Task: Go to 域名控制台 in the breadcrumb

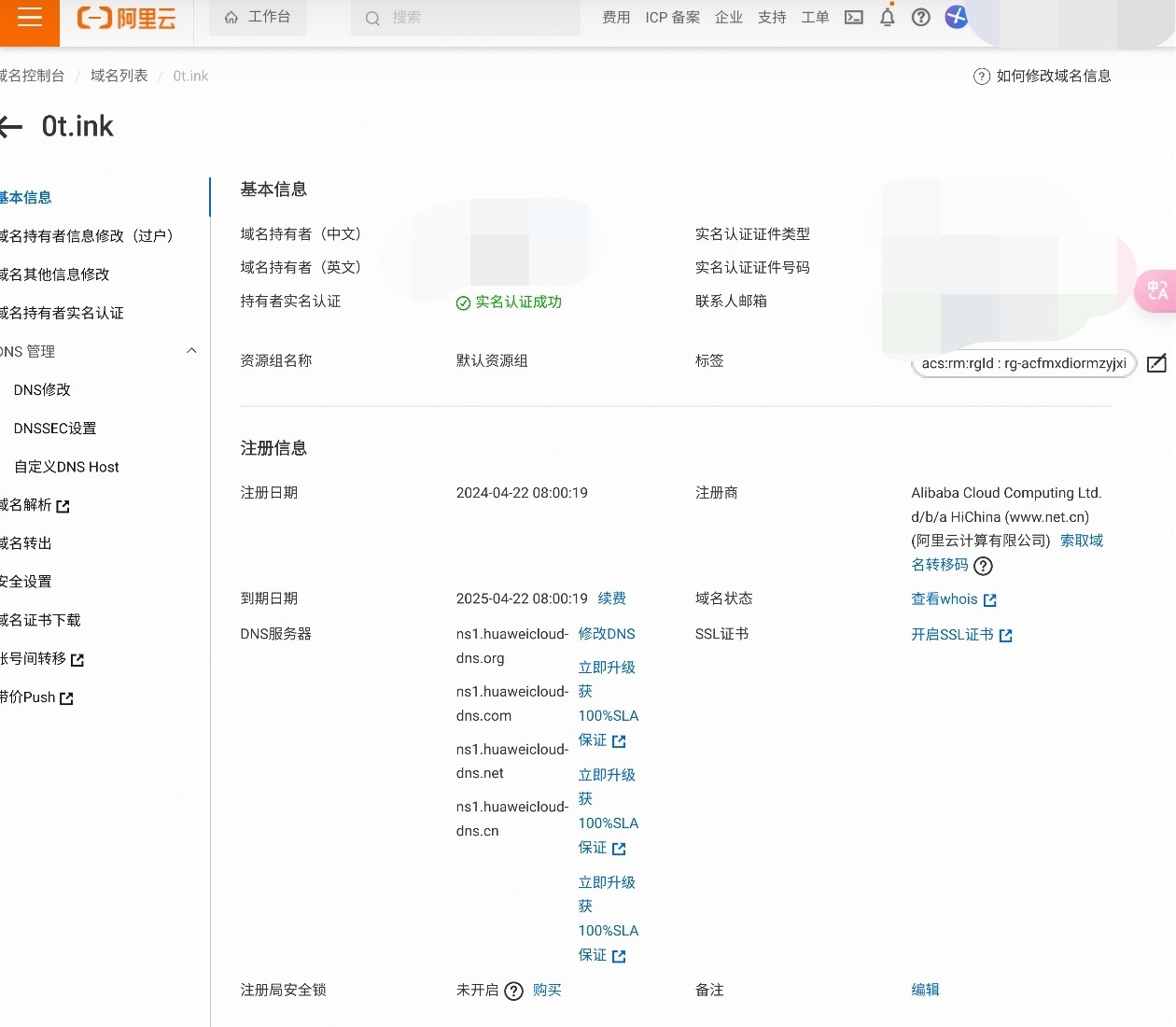Action: click(x=32, y=76)
